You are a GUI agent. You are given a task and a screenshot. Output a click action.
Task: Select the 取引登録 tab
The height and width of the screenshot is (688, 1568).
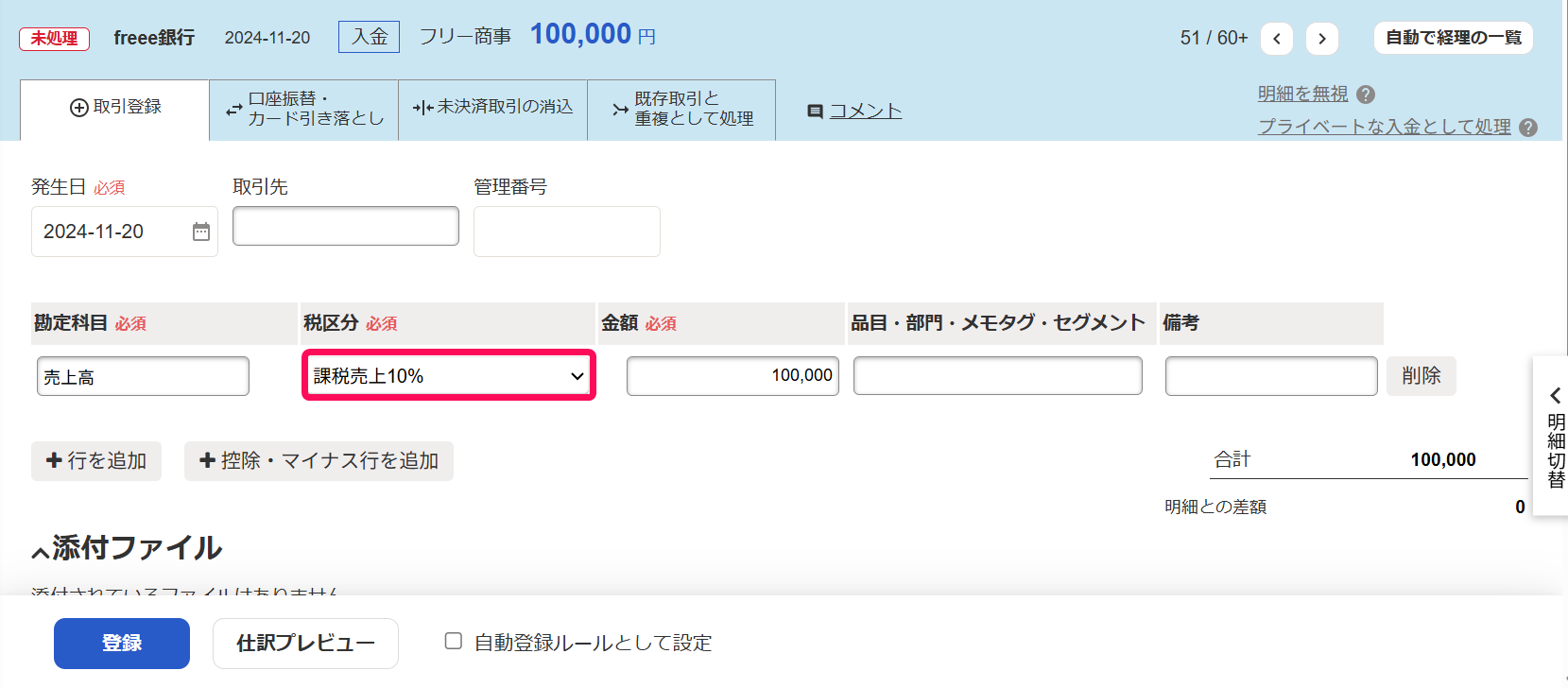pos(114,108)
